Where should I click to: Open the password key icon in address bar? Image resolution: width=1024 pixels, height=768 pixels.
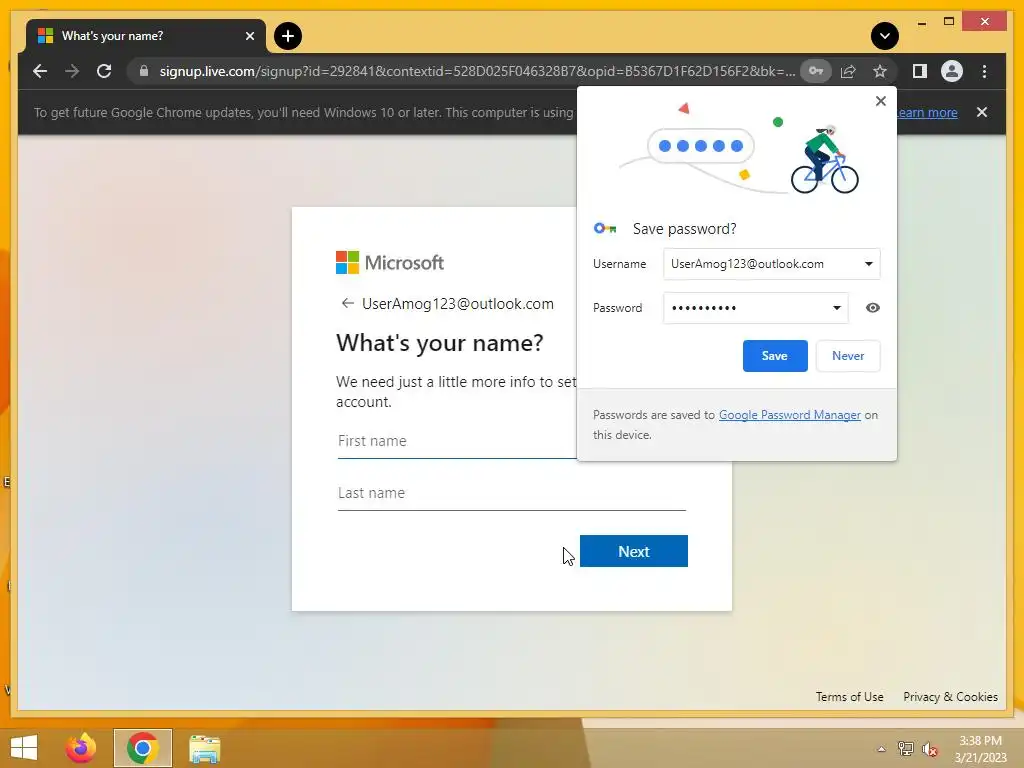pos(816,71)
